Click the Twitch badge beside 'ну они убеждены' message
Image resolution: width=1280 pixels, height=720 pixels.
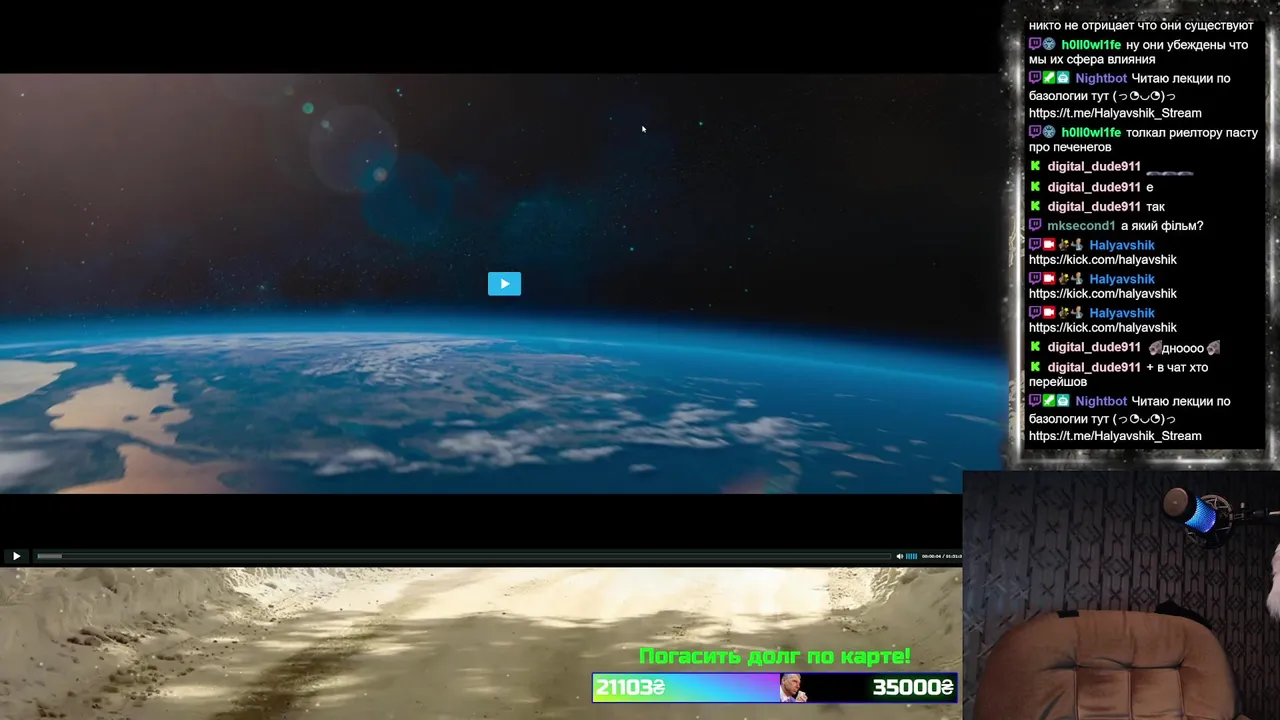(1035, 45)
